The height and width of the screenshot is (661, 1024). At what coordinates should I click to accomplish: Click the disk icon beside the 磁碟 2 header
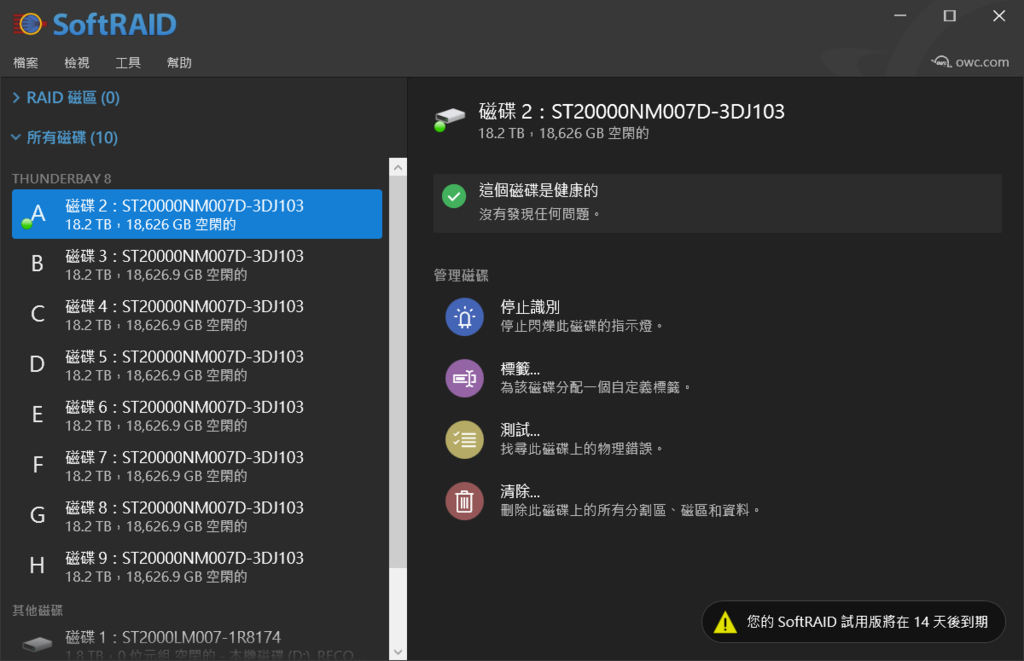click(x=449, y=119)
